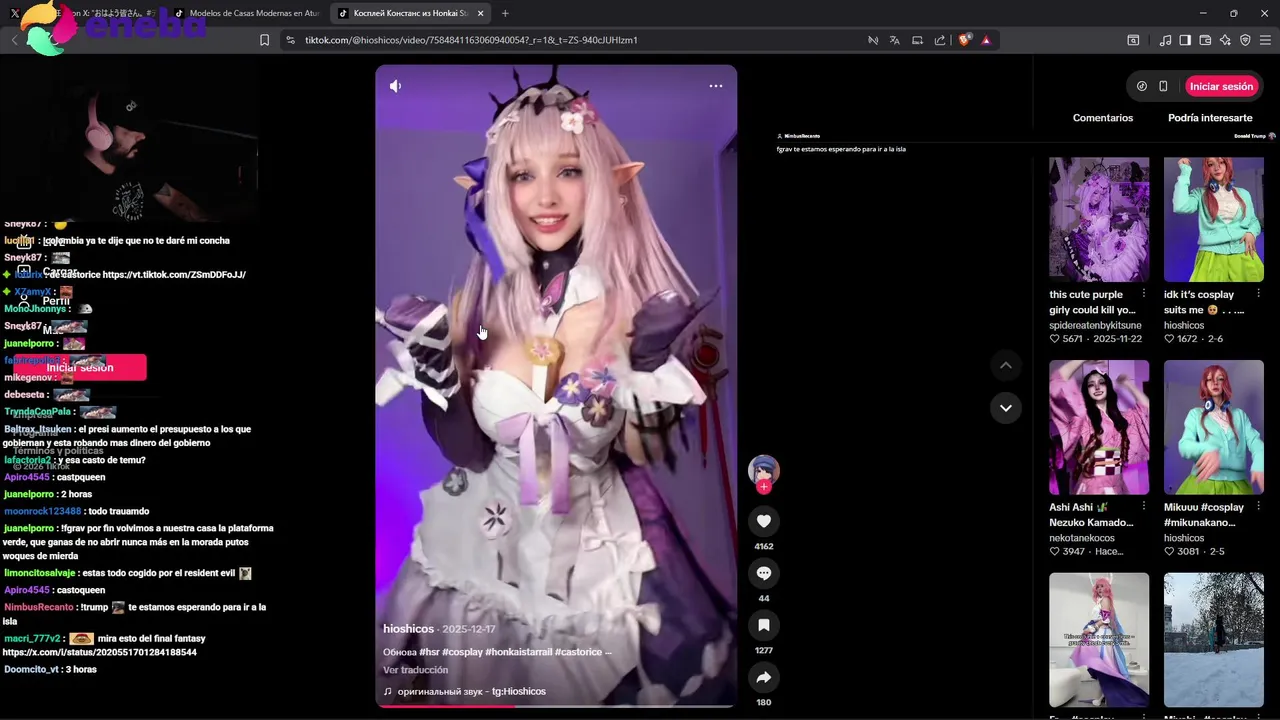Open the #hsr hashtag

click(x=428, y=652)
